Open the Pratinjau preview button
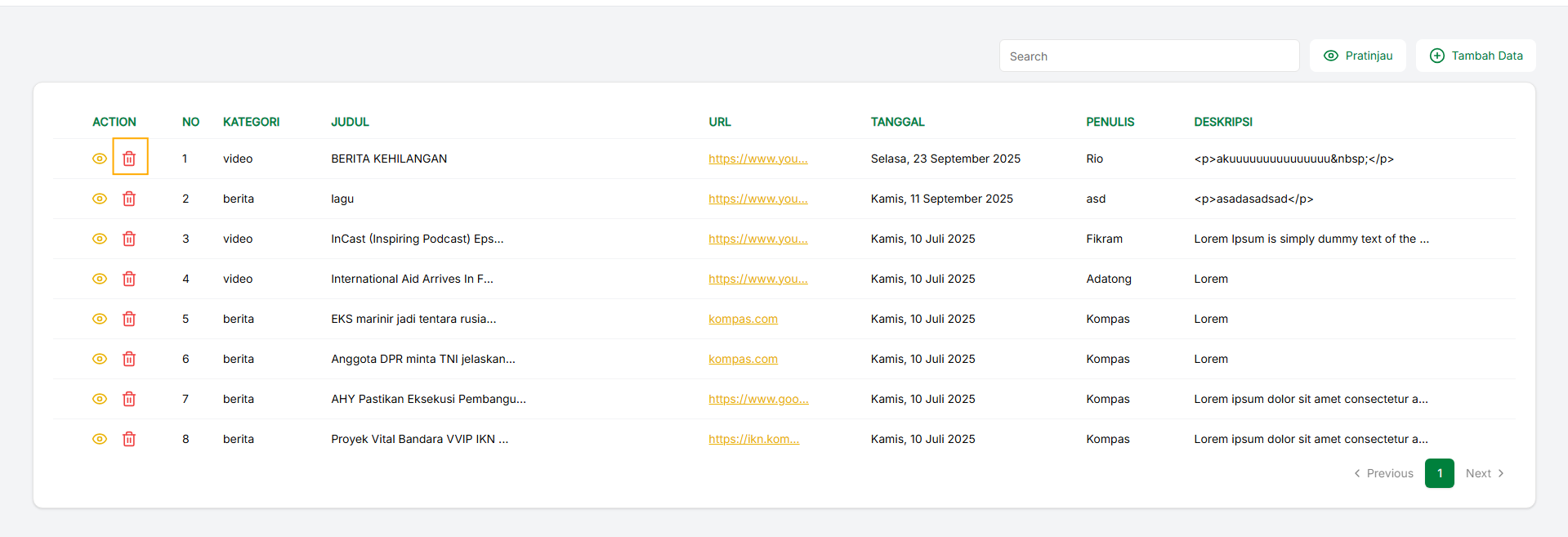This screenshot has height=537, width=1568. point(1357,56)
